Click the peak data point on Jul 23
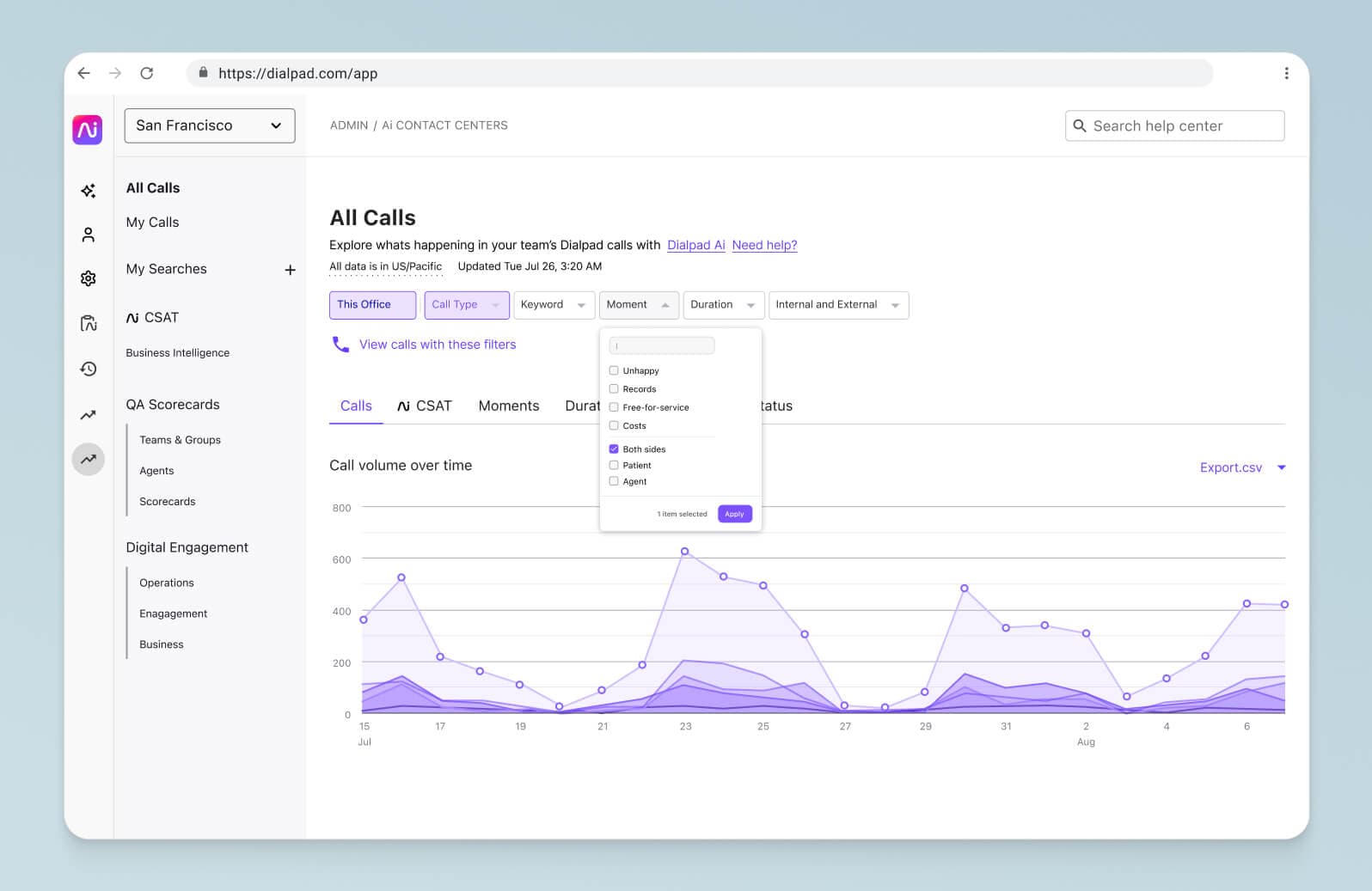 (684, 551)
